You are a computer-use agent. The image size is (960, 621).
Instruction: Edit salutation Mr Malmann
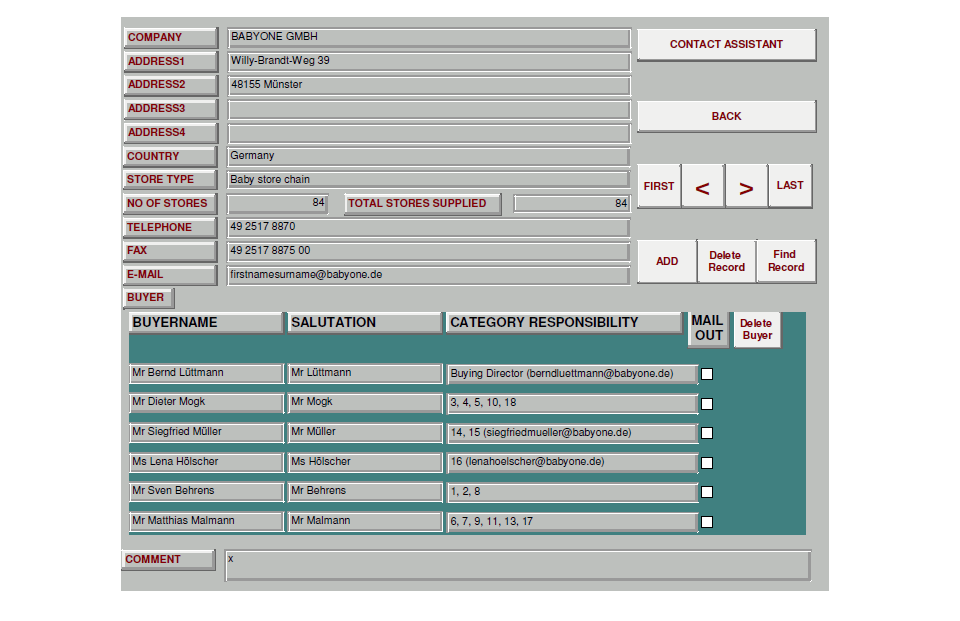(x=365, y=522)
